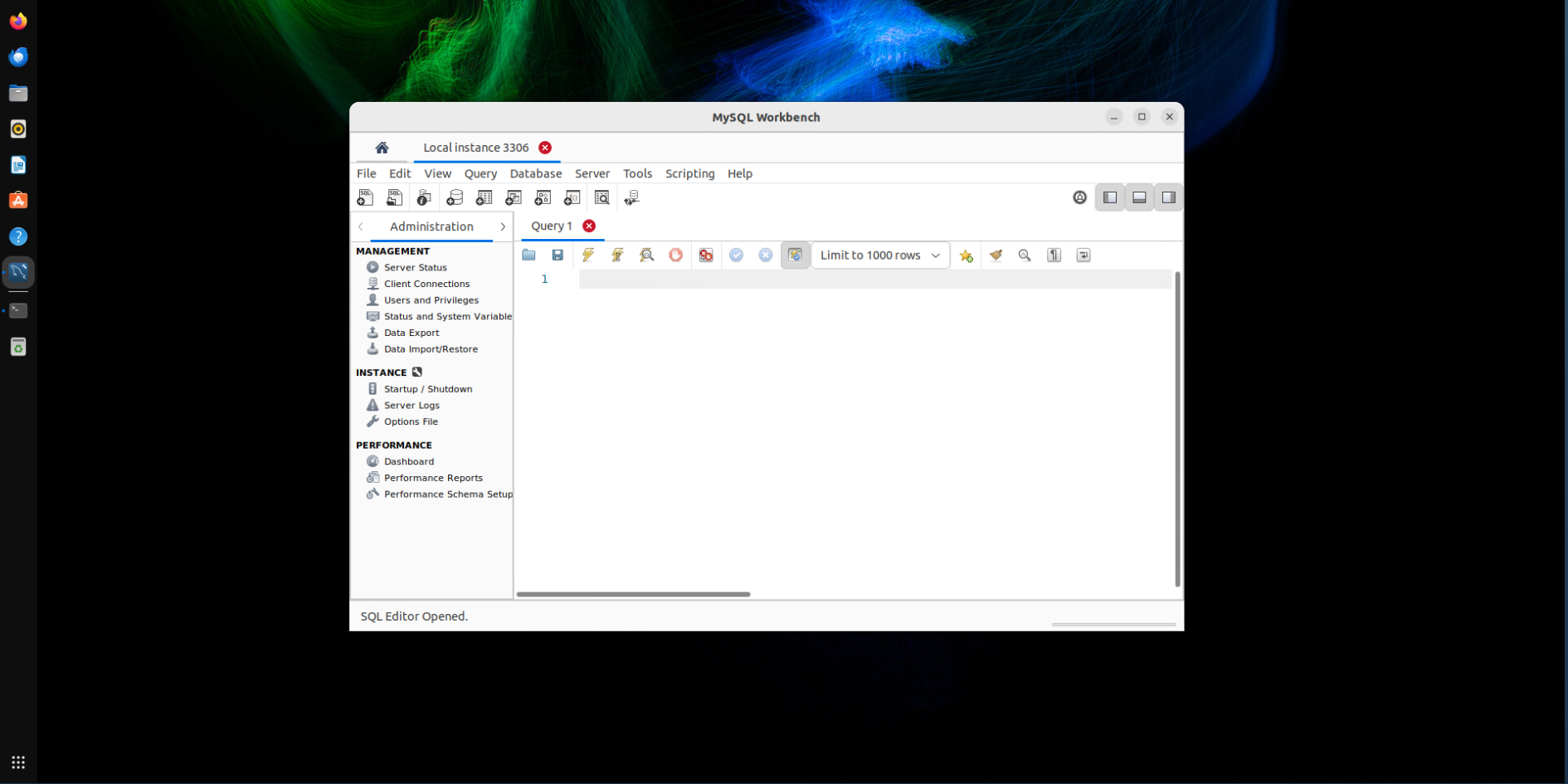Rollback transaction X icon
1568x784 pixels.
point(766,255)
